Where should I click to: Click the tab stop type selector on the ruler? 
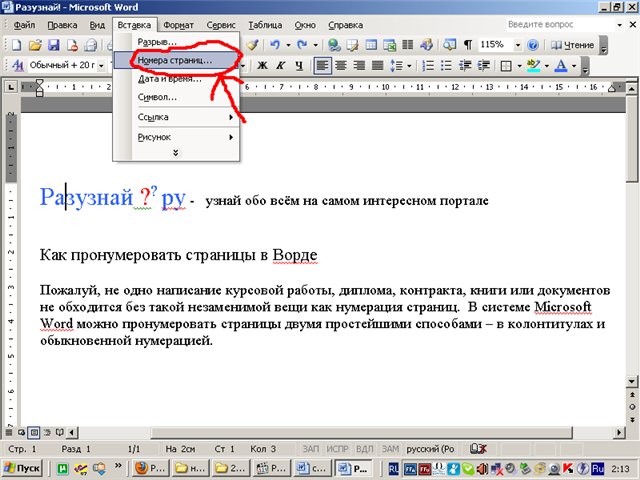[11, 87]
